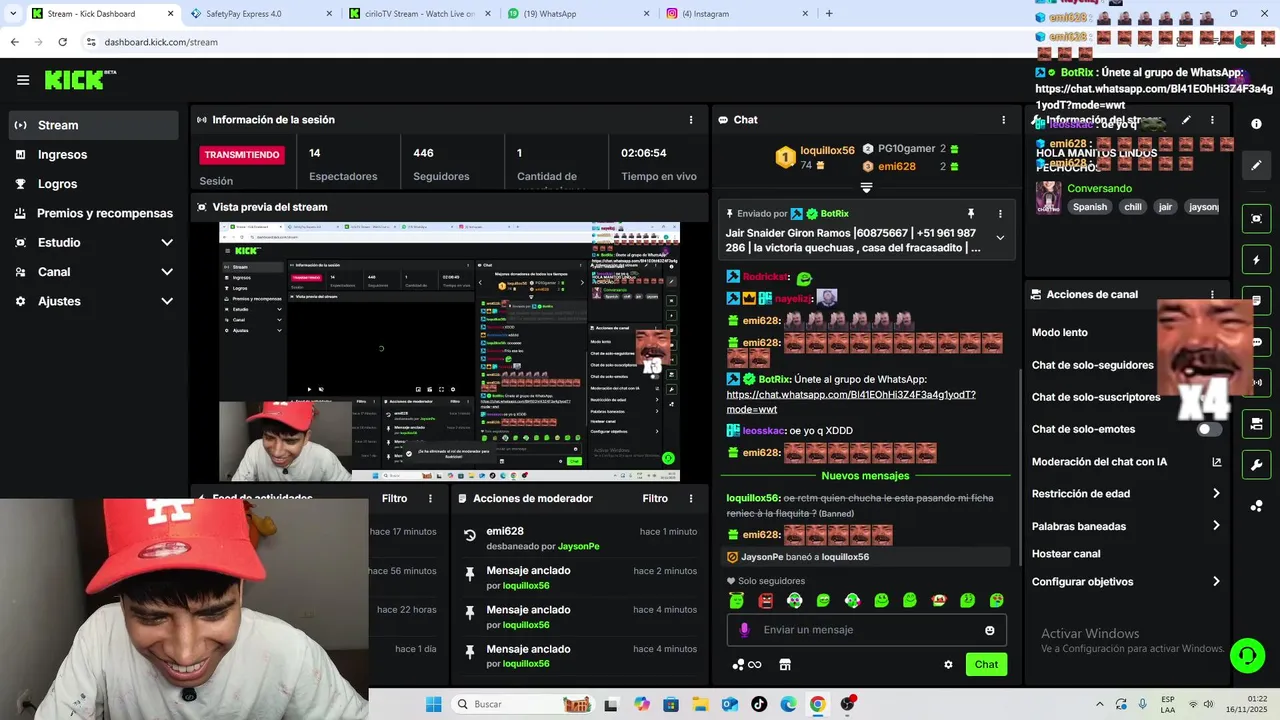This screenshot has width=1280, height=720.
Task: Click JaysonPe in emi628 unban entry
Action: (578, 547)
